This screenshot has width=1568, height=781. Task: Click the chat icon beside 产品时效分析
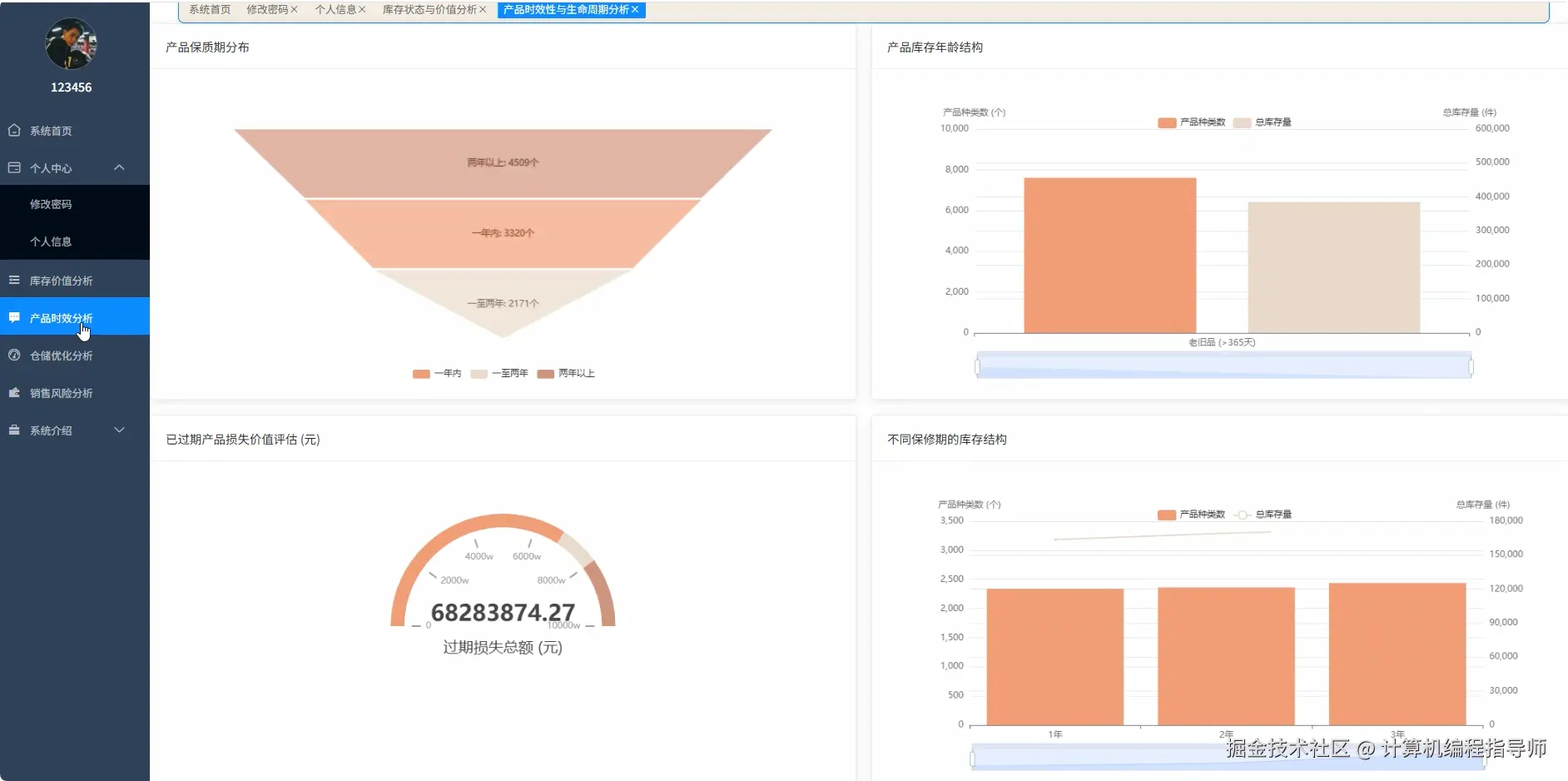[14, 317]
